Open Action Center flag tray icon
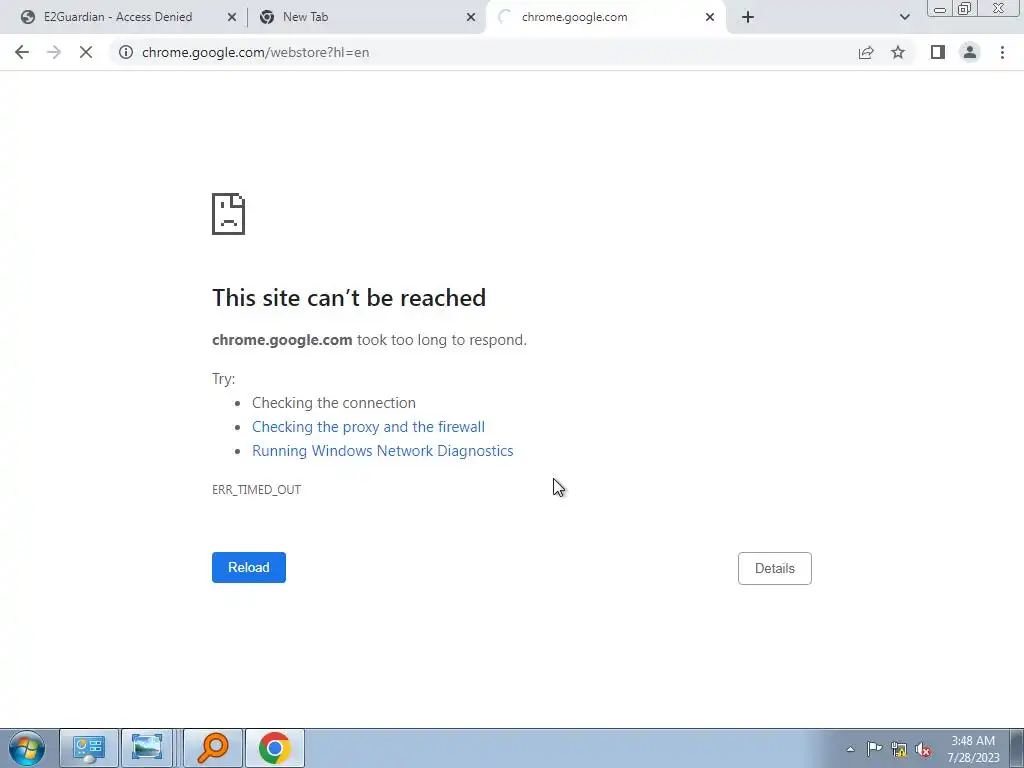This screenshot has width=1024, height=768. click(x=874, y=749)
